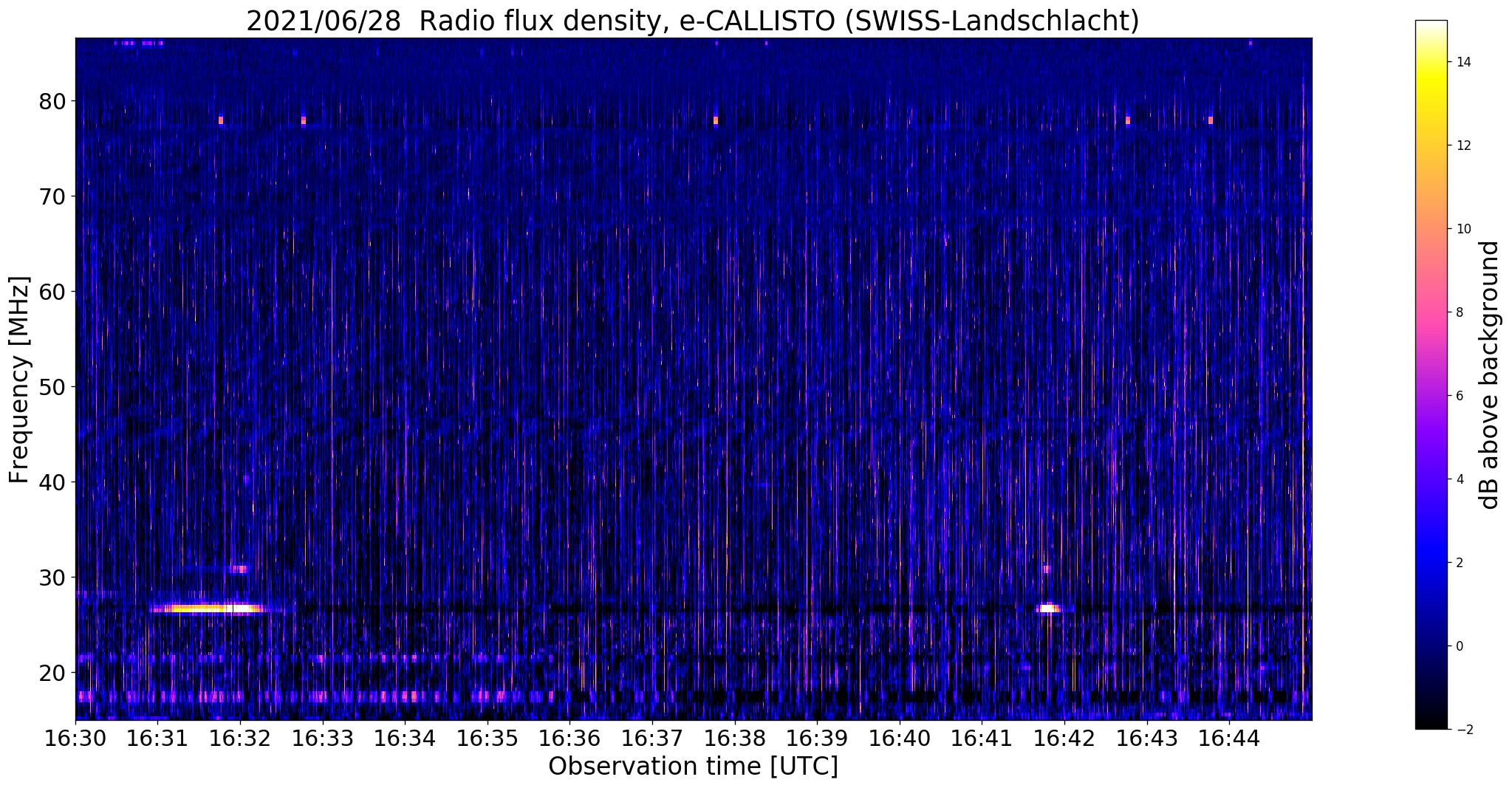1512x788 pixels.
Task: Click the 16:31 time tick label
Action: (x=157, y=739)
